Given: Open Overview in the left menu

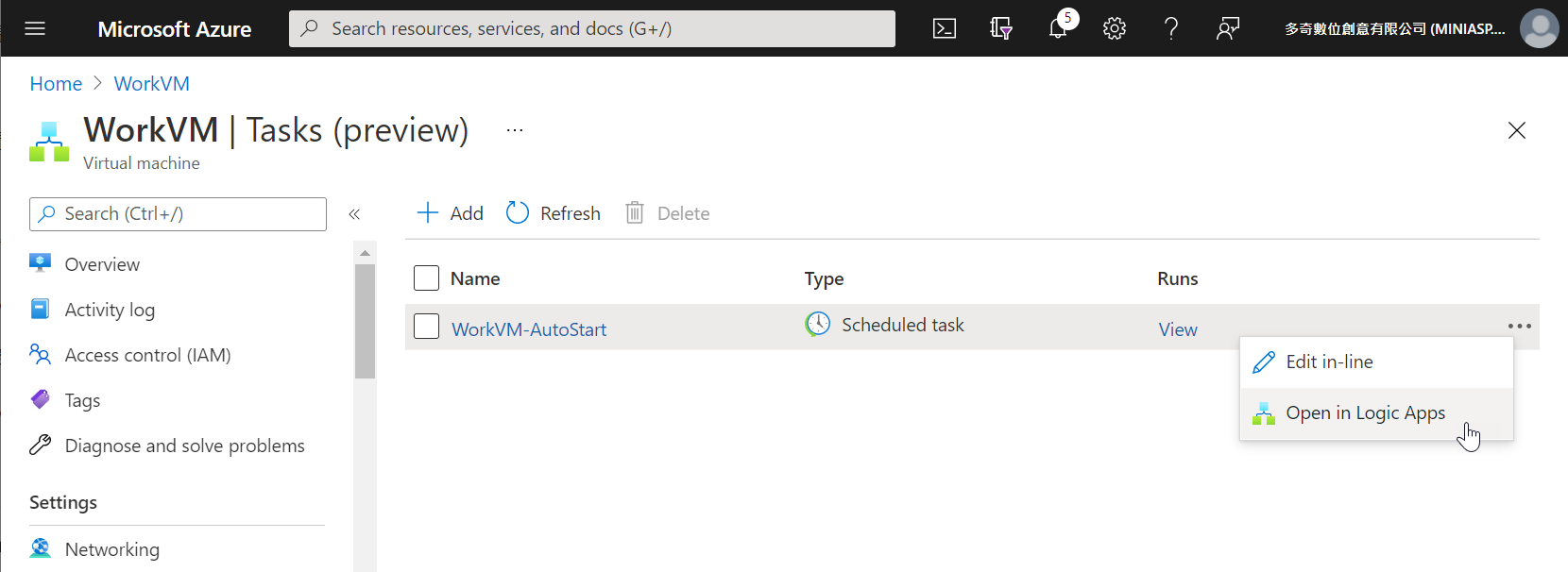Looking at the screenshot, I should tap(102, 264).
